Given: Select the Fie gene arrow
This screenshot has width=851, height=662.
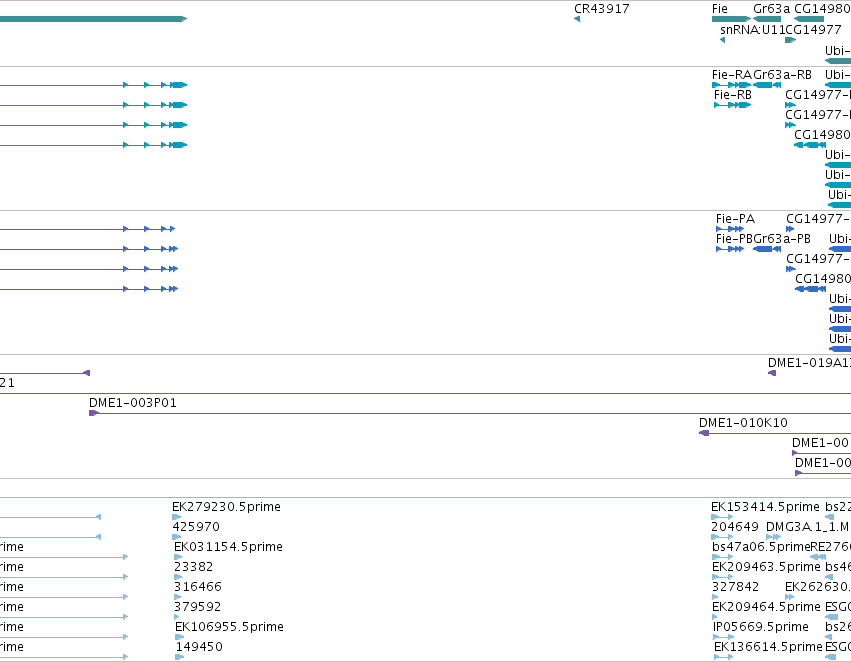Looking at the screenshot, I should [x=731, y=19].
